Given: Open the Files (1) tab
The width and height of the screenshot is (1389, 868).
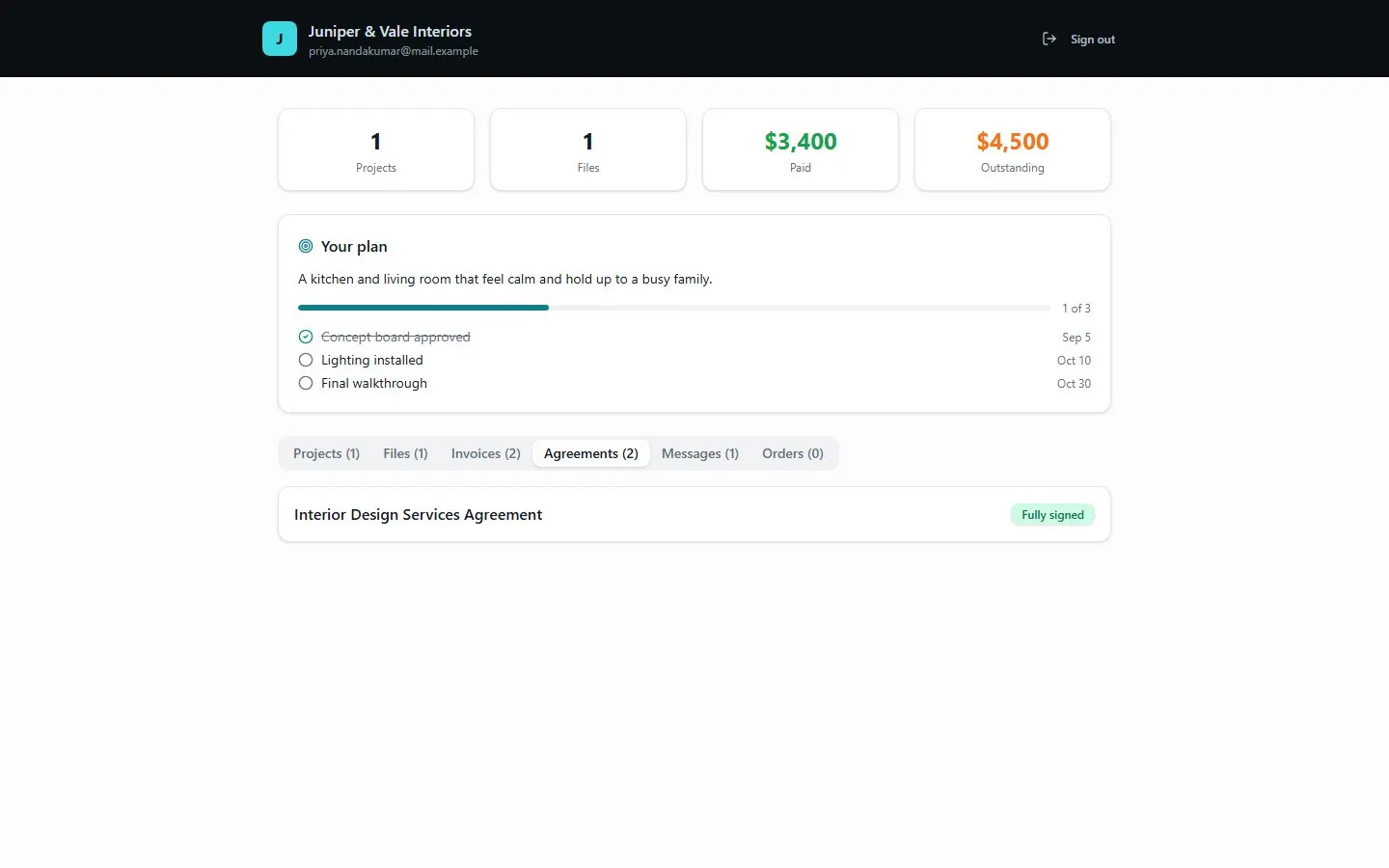Looking at the screenshot, I should [x=405, y=453].
